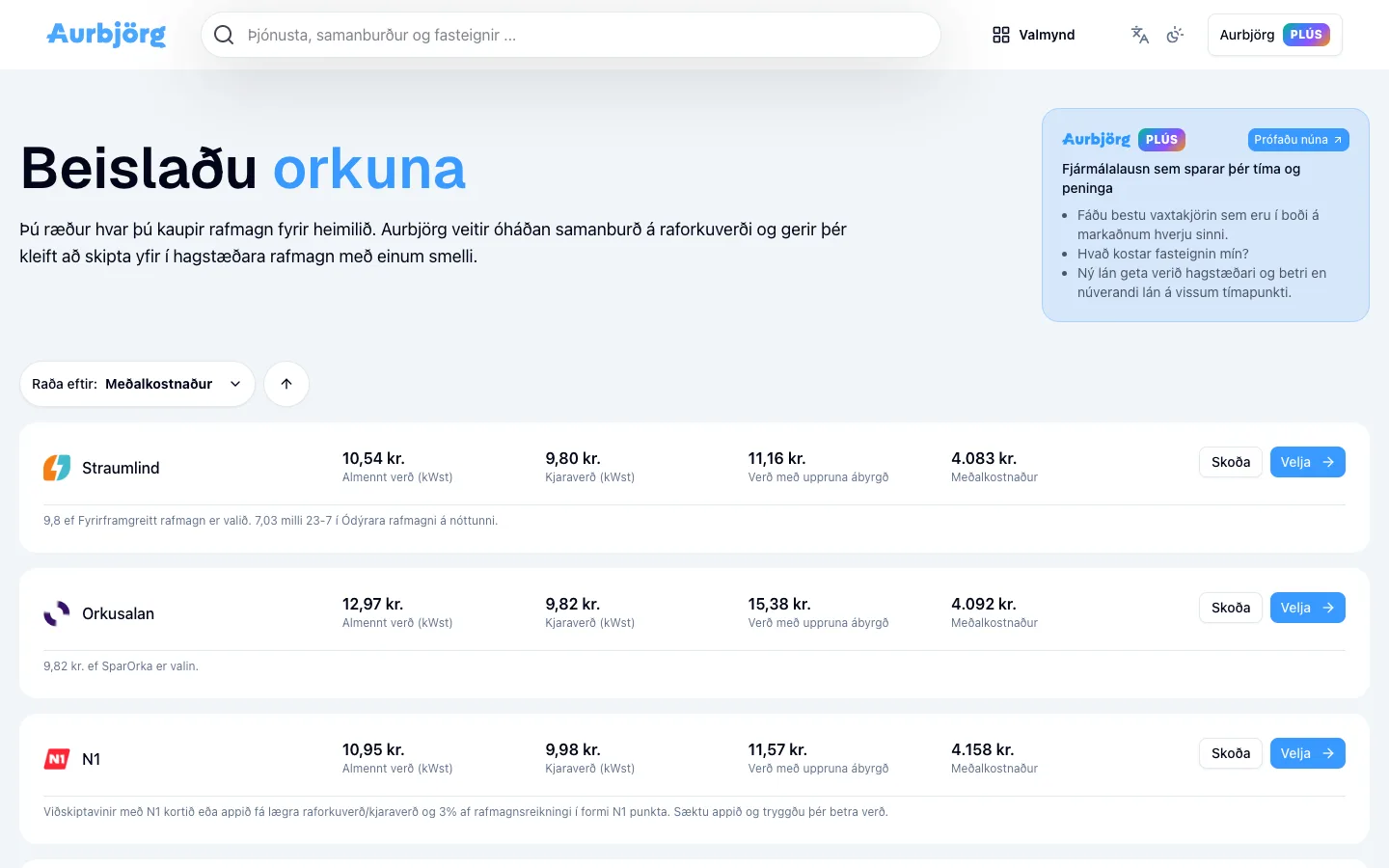Open the Aurbjörg PLÚS header button
Screen dimensions: 1389x868
point(1274,35)
